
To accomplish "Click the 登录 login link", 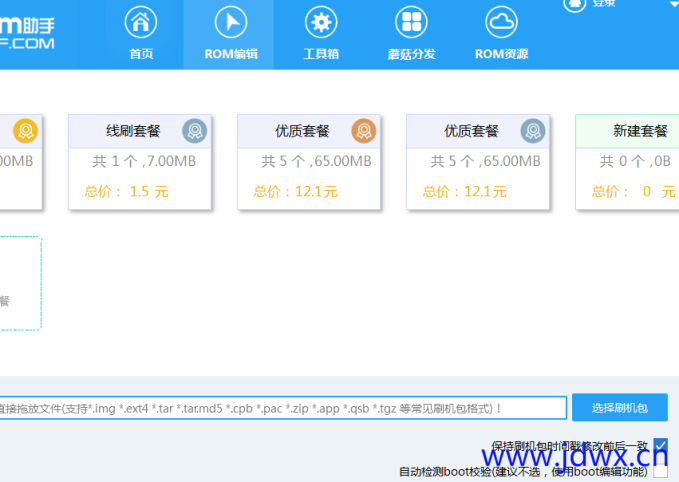I will [x=604, y=3].
